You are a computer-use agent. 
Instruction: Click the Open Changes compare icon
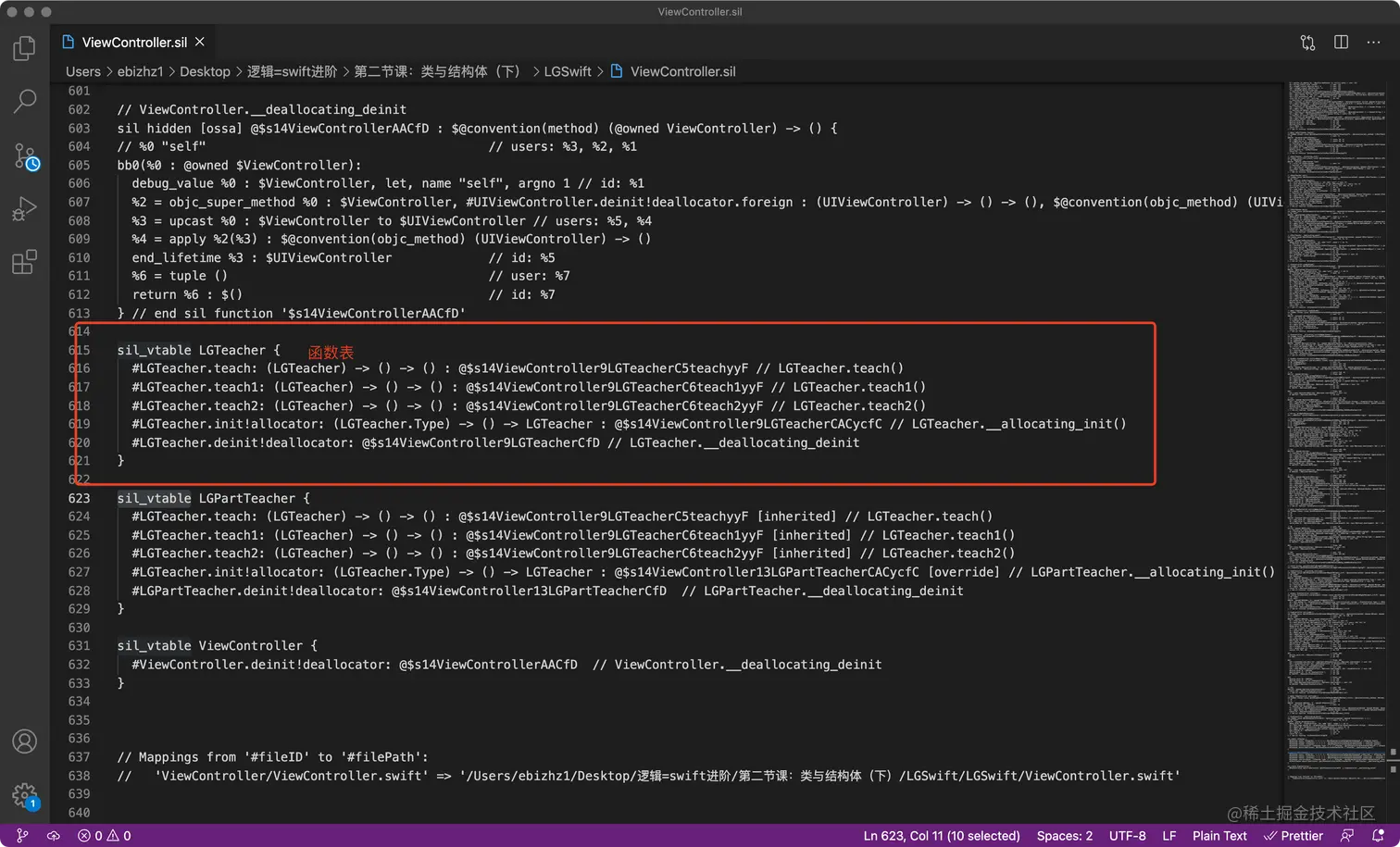tap(1307, 43)
